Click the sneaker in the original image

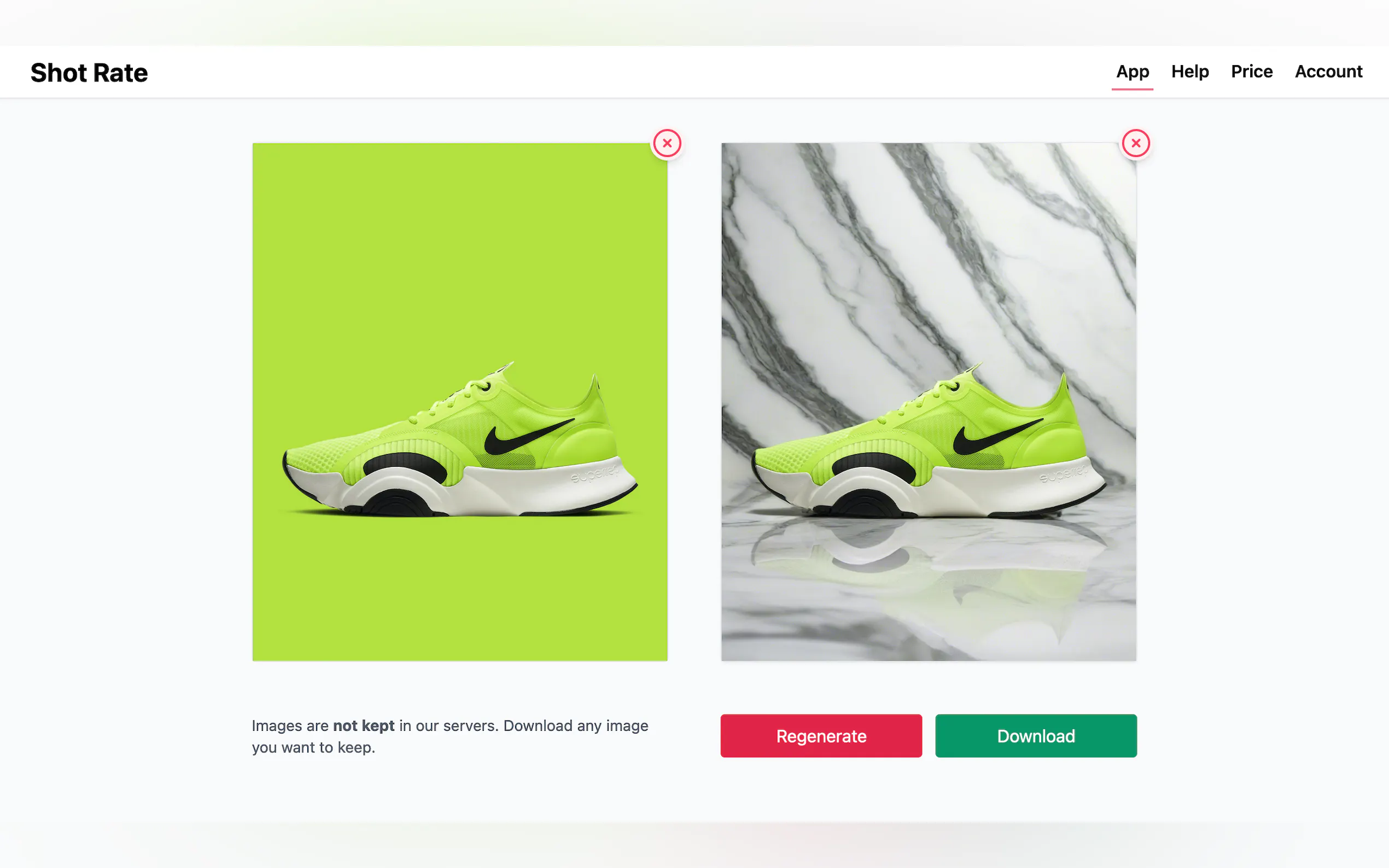click(459, 454)
